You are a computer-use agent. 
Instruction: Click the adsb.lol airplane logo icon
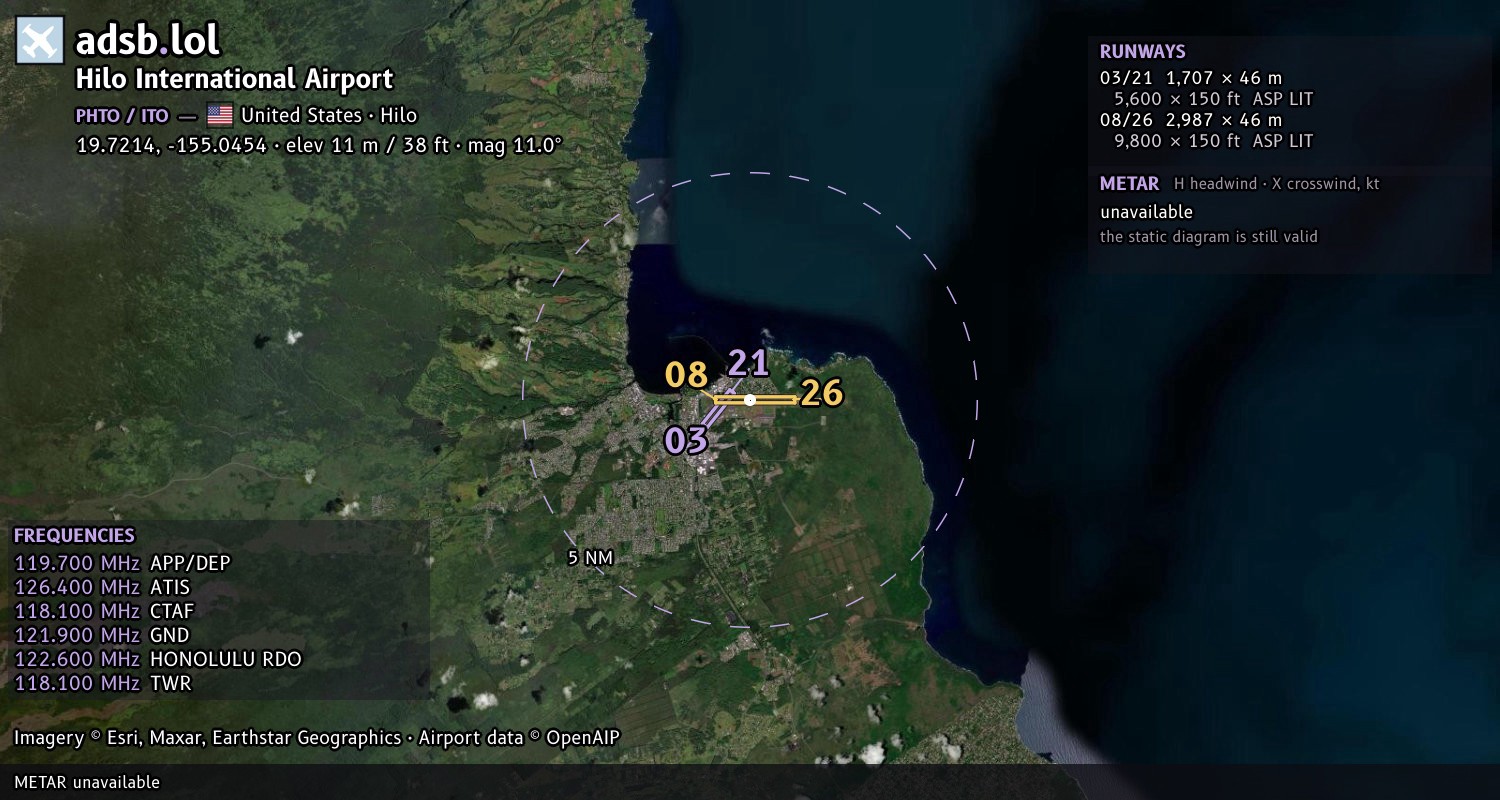click(x=40, y=41)
